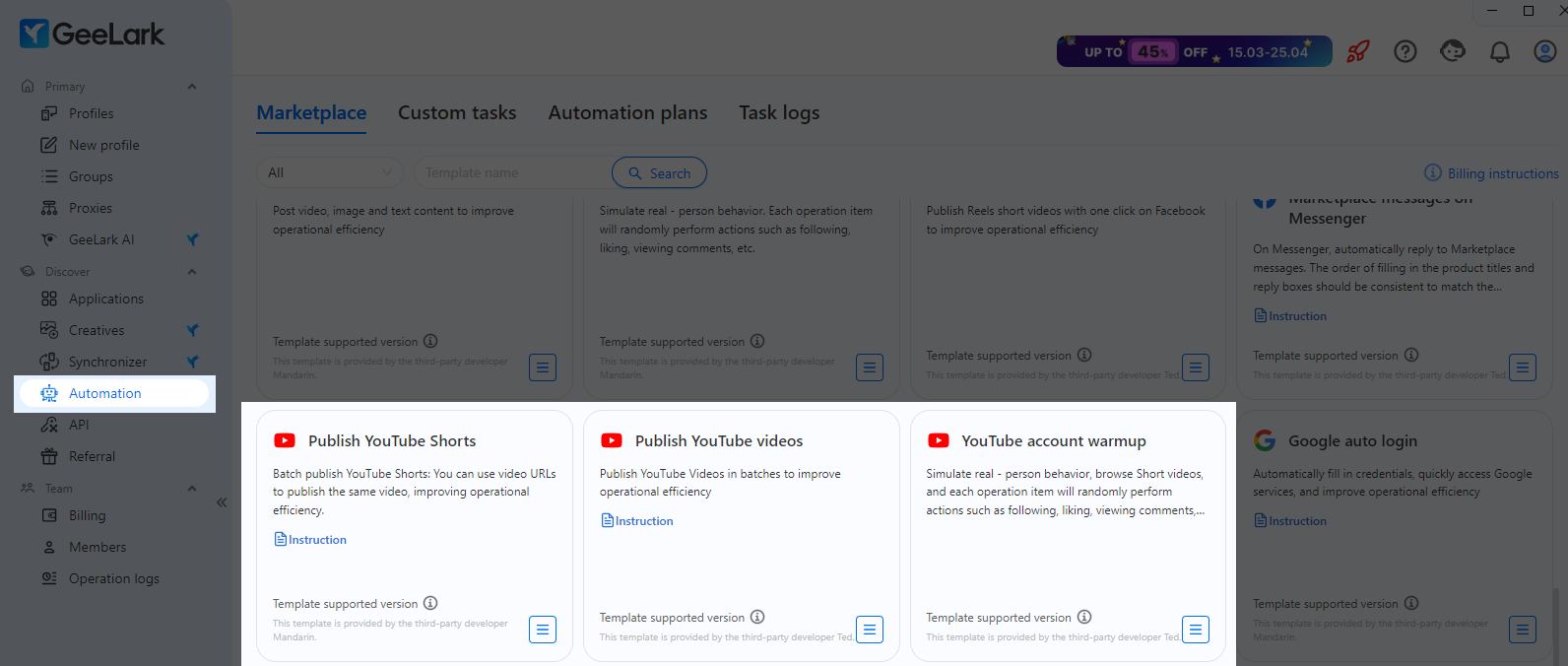Open Referral in the sidebar
The image size is (1568, 666).
point(92,456)
